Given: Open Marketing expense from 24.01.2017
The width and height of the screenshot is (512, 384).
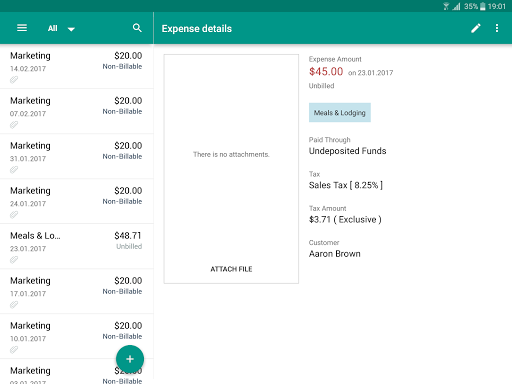Looking at the screenshot, I should pos(77,201).
